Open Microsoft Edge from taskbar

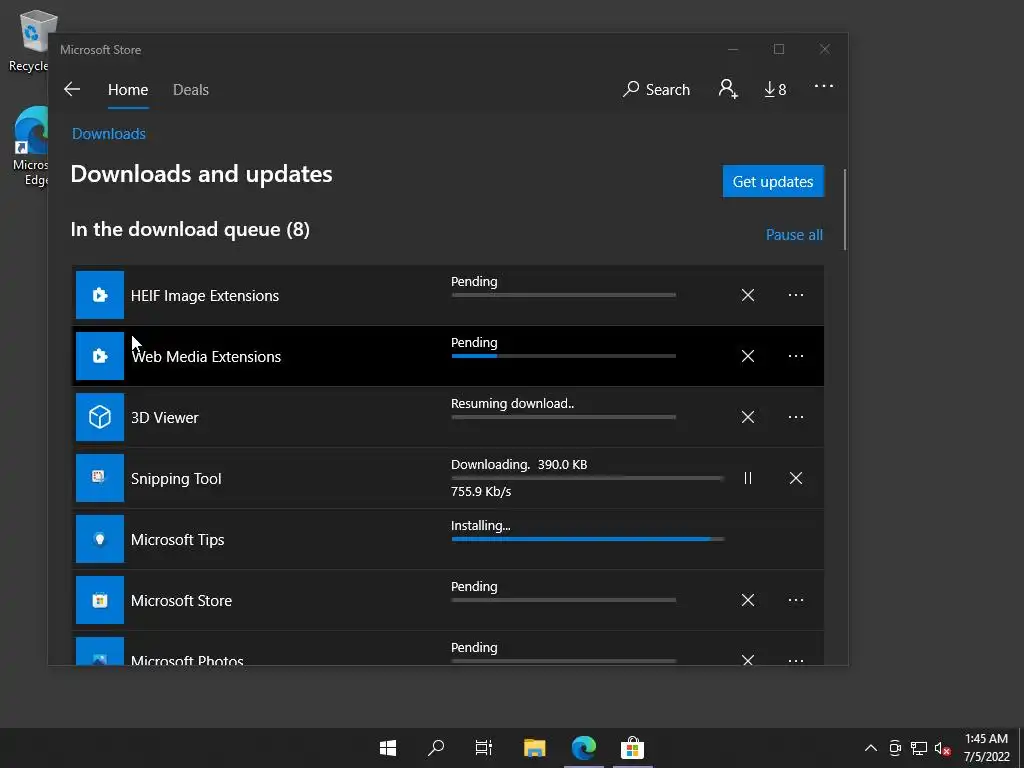(584, 748)
